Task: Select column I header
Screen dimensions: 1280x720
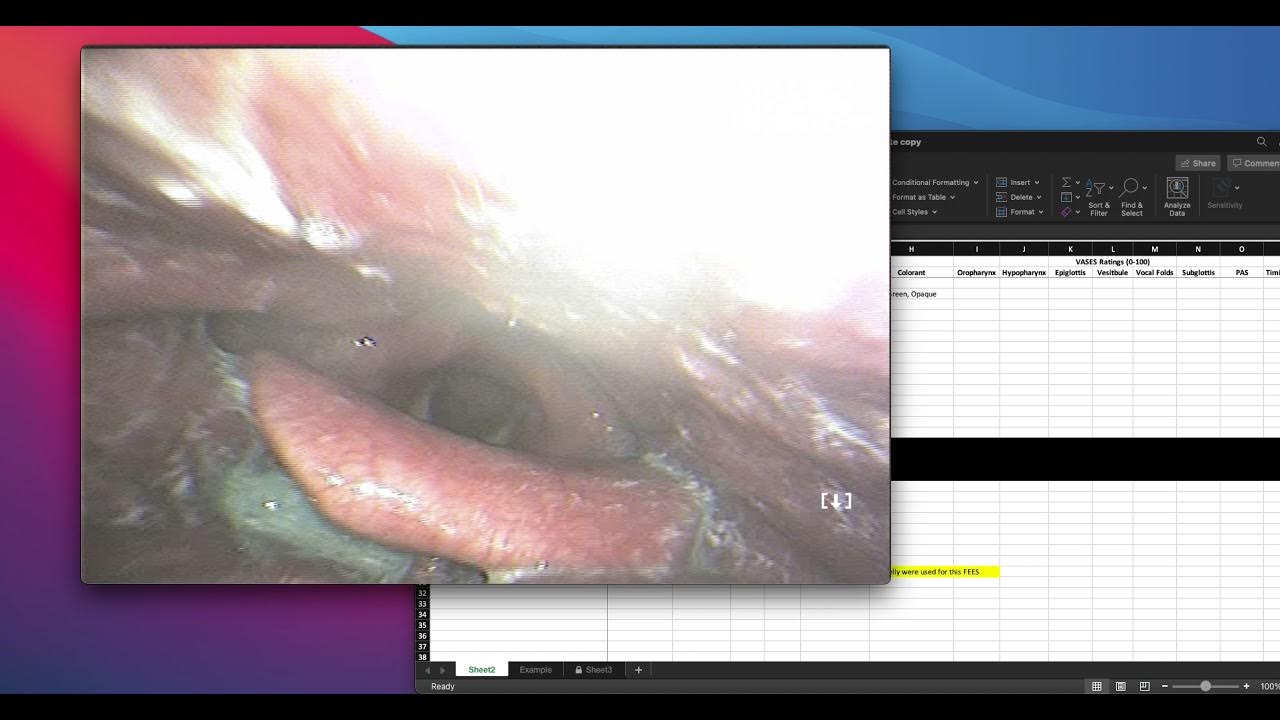Action: tap(976, 249)
